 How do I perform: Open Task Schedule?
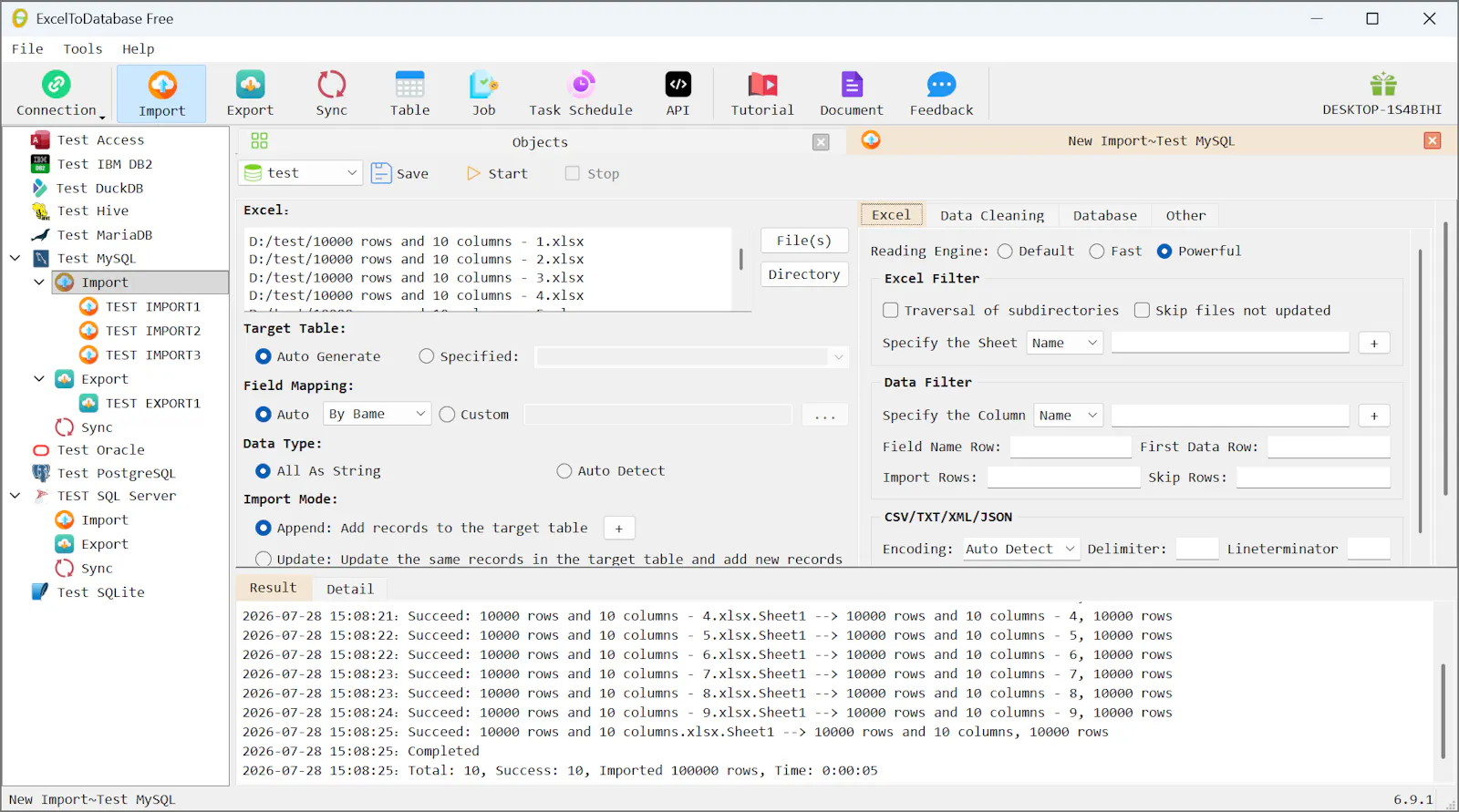click(x=581, y=94)
